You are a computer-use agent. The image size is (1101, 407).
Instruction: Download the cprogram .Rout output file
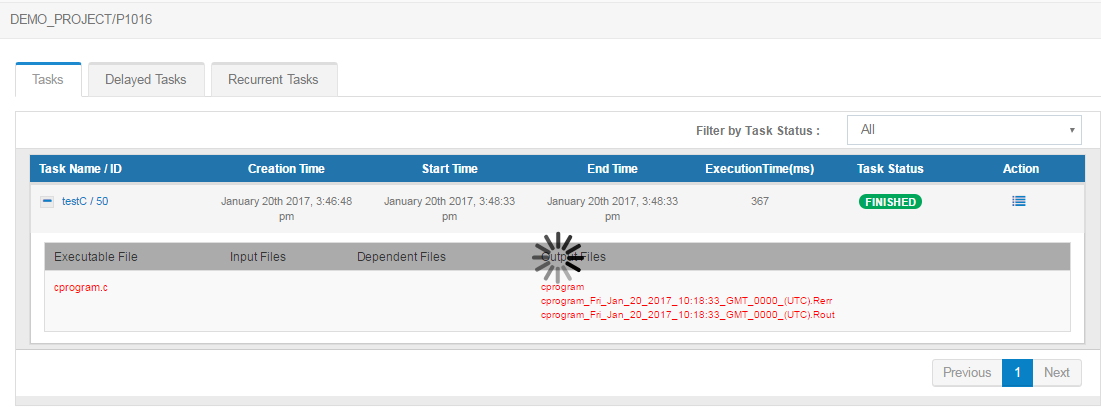[x=687, y=315]
